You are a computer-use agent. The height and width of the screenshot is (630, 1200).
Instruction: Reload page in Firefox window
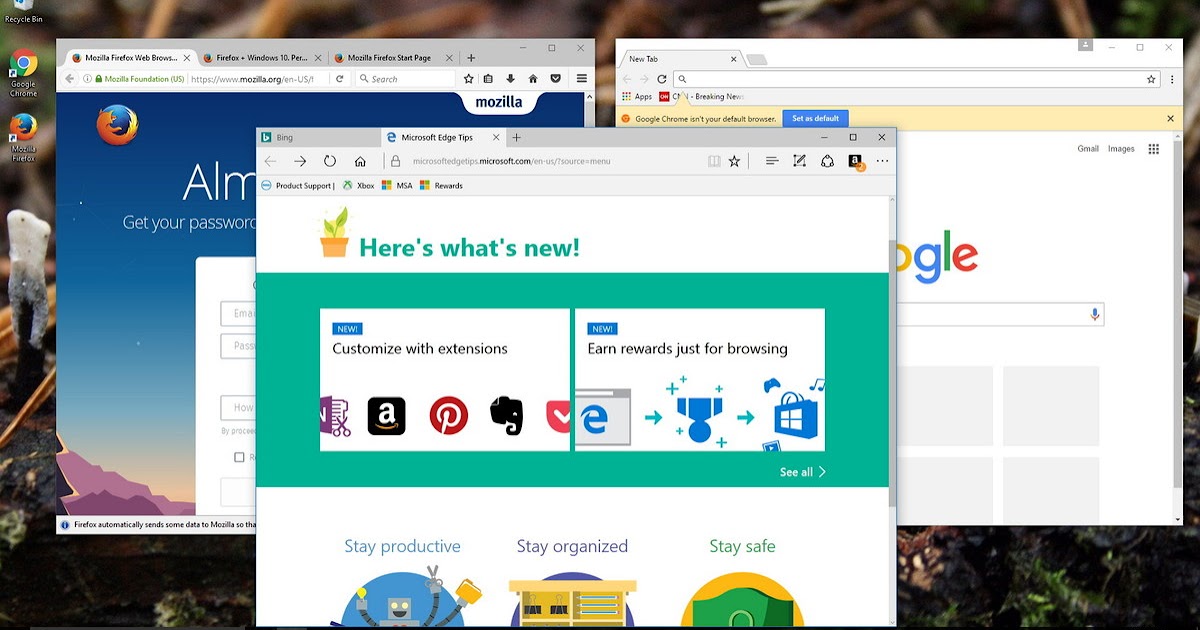[340, 79]
